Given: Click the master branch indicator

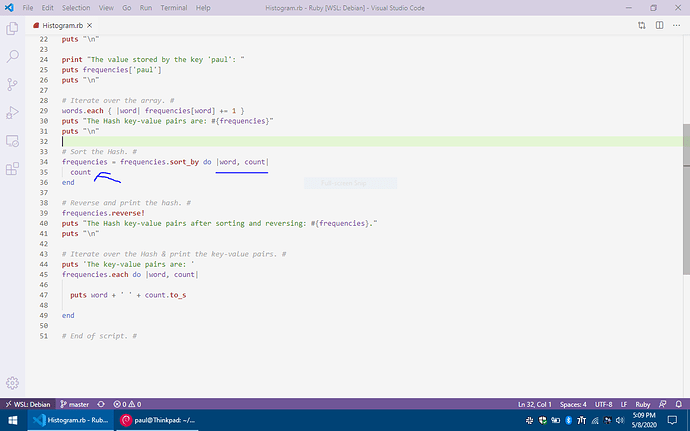Looking at the screenshot, I should [x=74, y=404].
